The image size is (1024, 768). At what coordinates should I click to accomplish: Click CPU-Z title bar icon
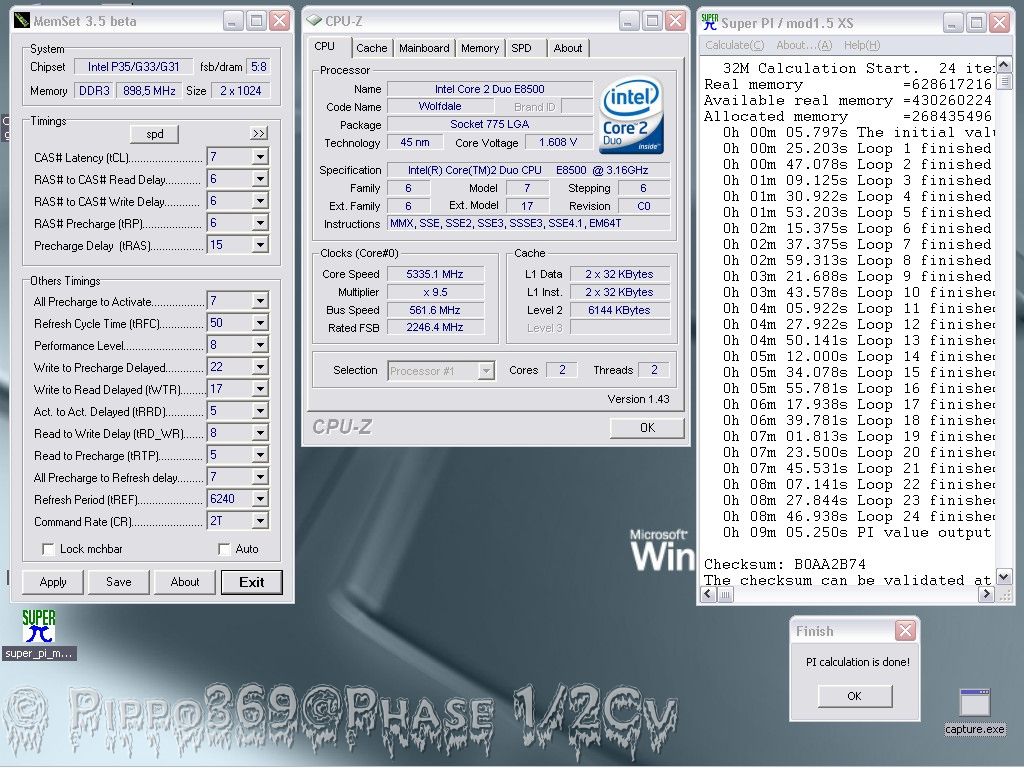point(314,21)
